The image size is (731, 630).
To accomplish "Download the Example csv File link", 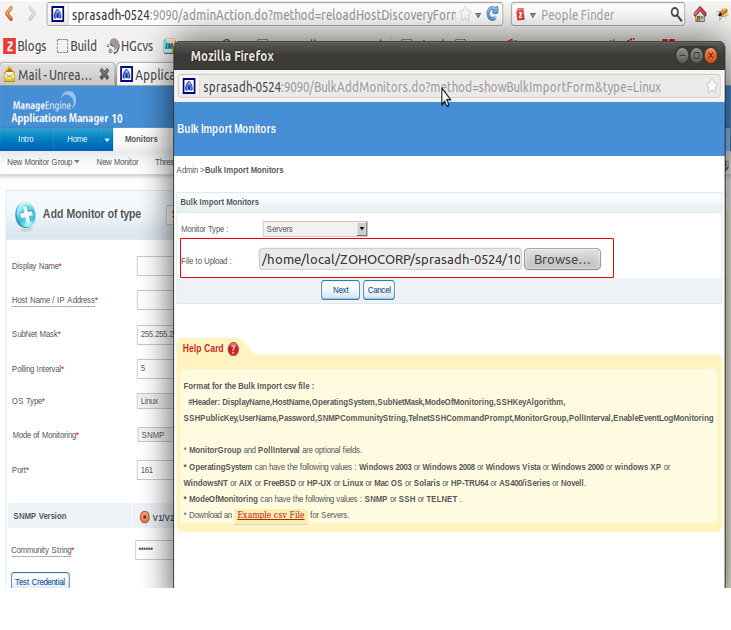I will point(271,515).
